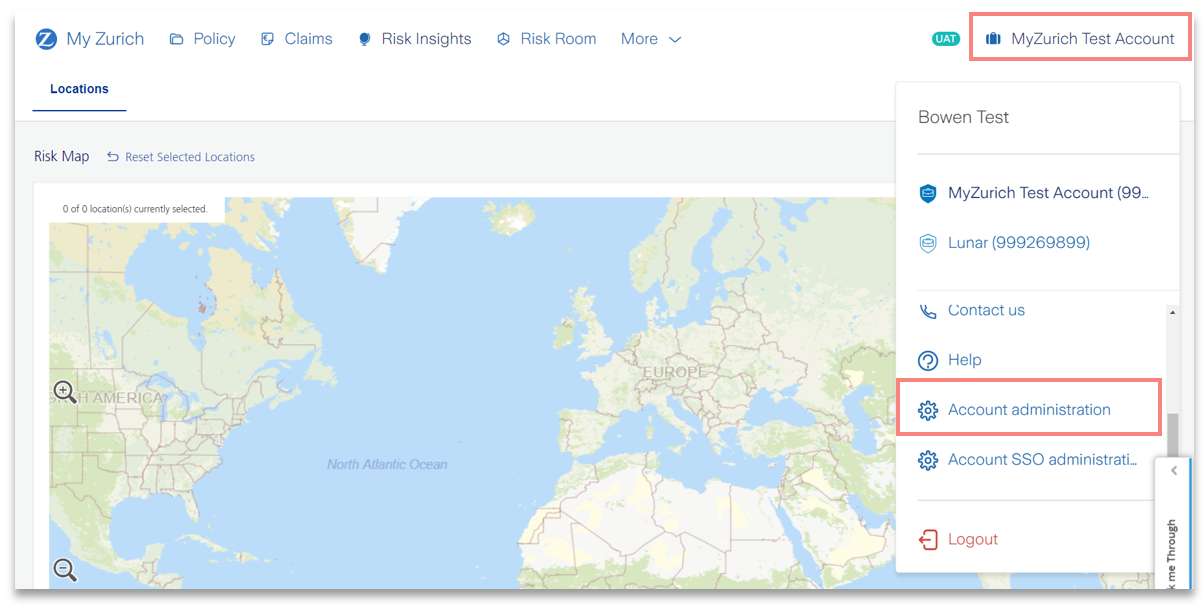Screen dimensions: 1202x605
Task: Open Account administration settings
Action: coord(1028,410)
